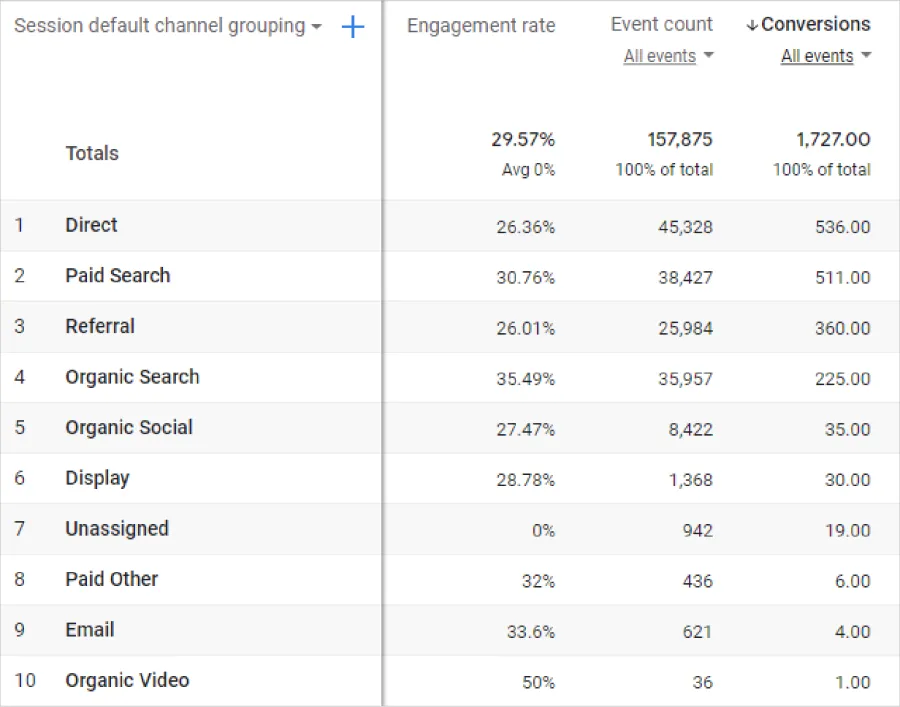Image resolution: width=900 pixels, height=707 pixels.
Task: Select the Organic Social channel
Action: [129, 427]
